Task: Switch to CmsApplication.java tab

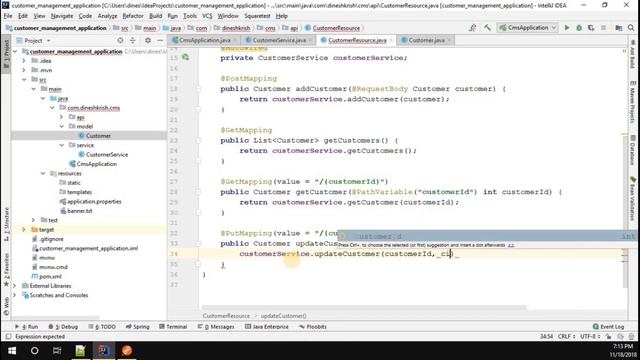Action: point(204,40)
